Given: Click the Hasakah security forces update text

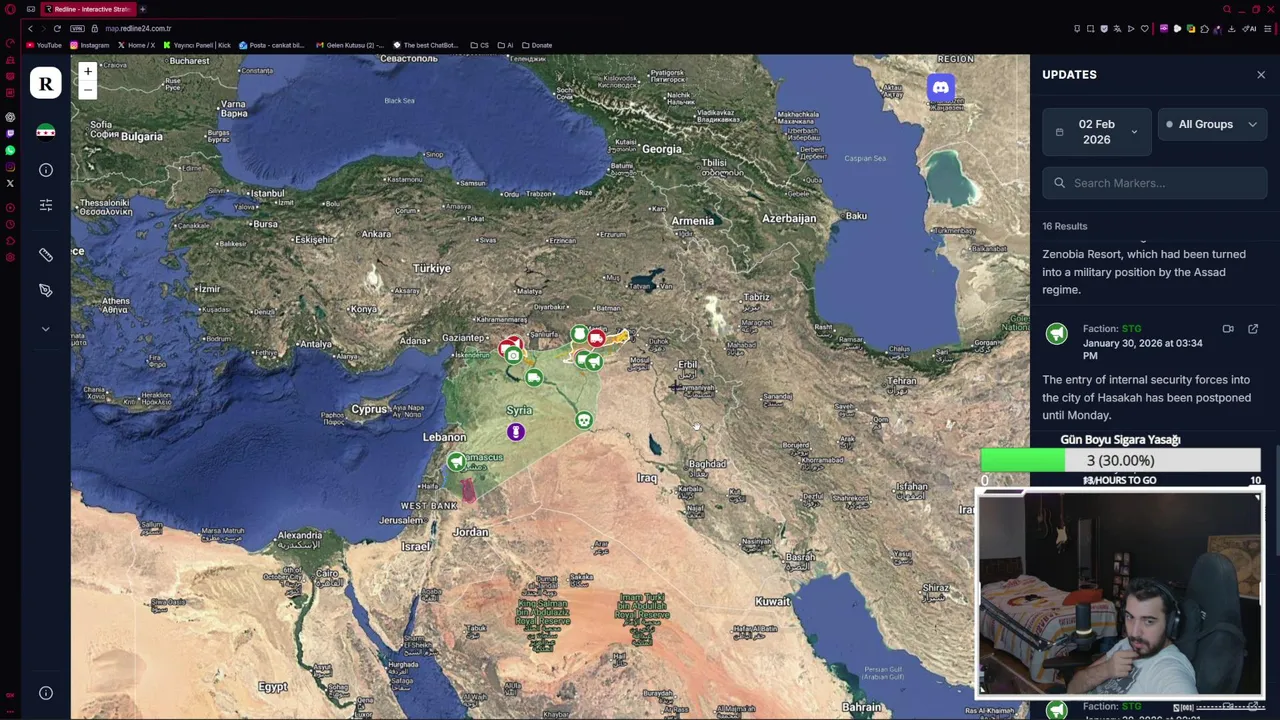Looking at the screenshot, I should pos(1147,397).
